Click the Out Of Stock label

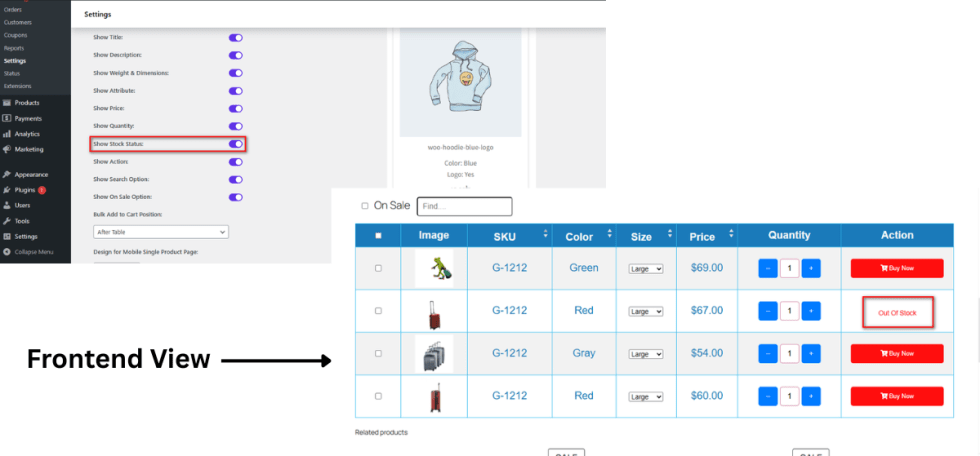897,312
